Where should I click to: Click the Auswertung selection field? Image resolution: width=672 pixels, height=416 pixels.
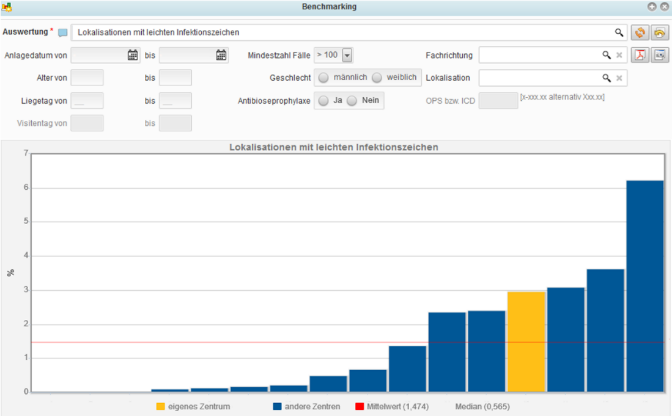(x=349, y=33)
